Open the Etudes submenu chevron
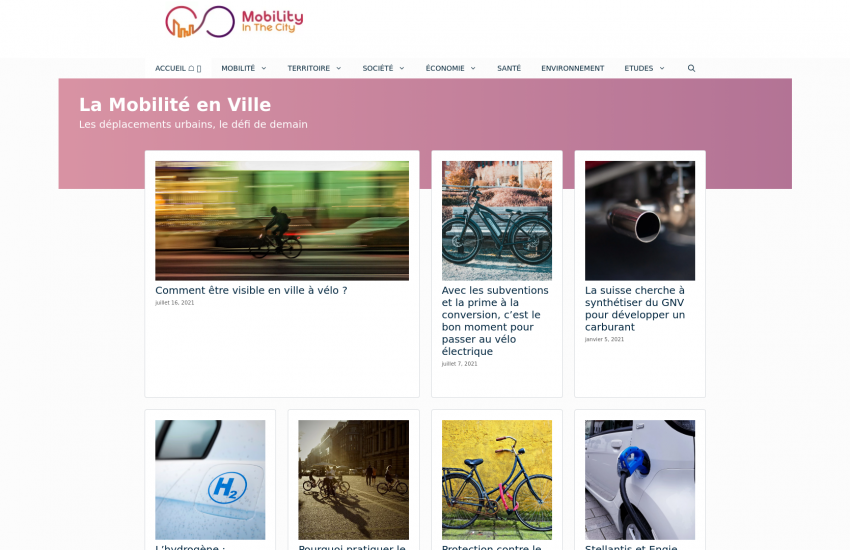Image resolution: width=850 pixels, height=550 pixels. (x=662, y=68)
